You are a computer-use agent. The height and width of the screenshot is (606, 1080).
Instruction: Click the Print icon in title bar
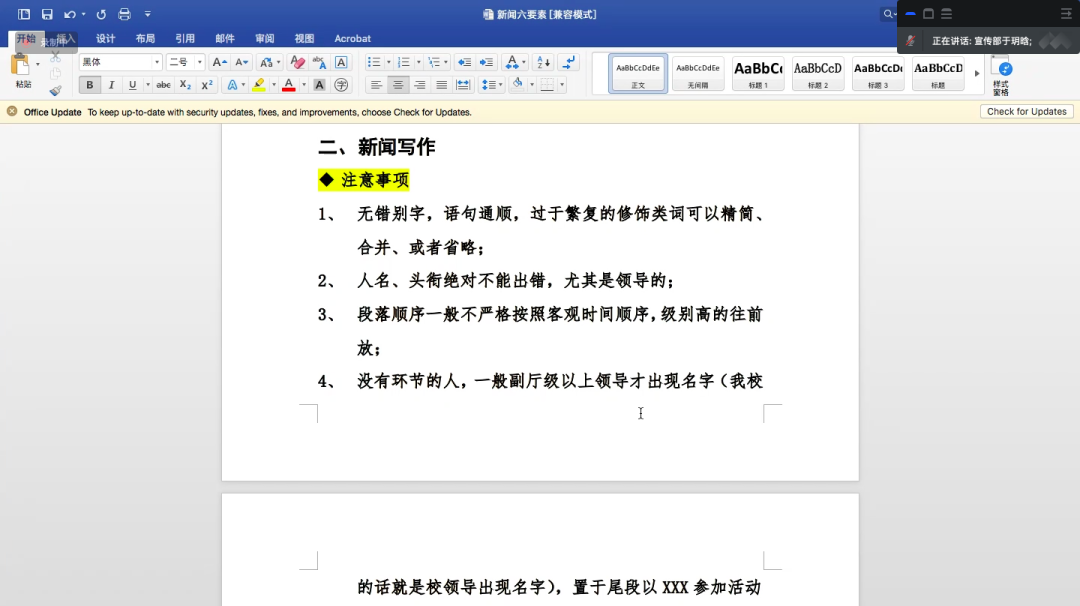[x=125, y=14]
